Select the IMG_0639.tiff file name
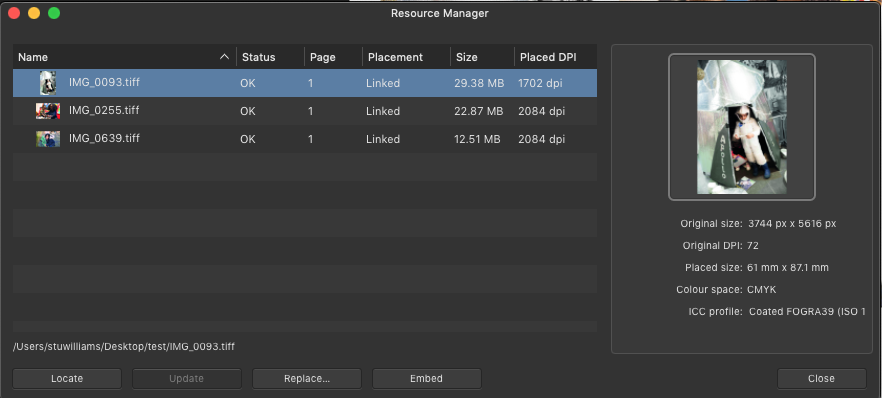The height and width of the screenshot is (398, 882). [104, 138]
